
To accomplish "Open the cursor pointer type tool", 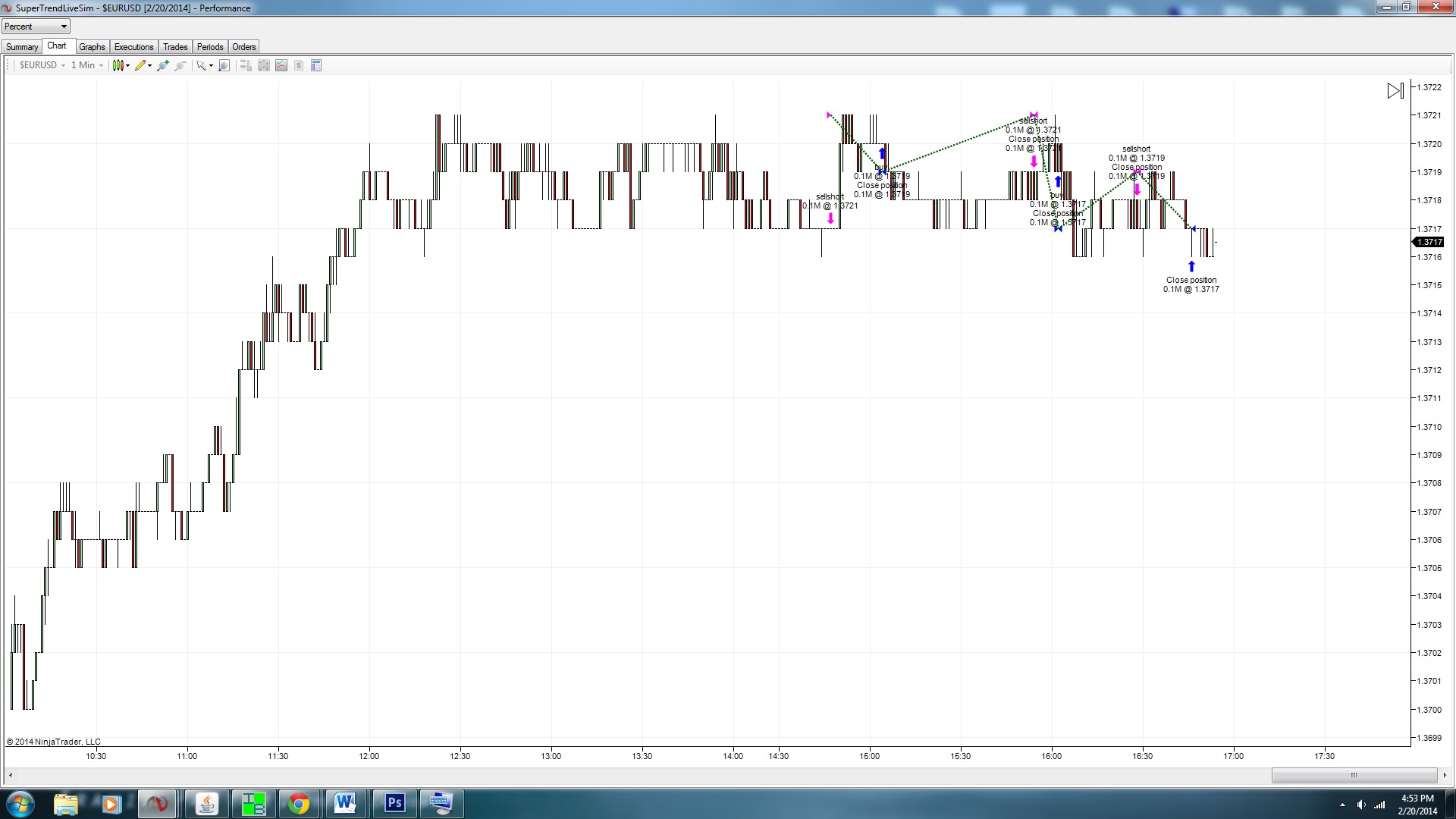I will pos(203,66).
